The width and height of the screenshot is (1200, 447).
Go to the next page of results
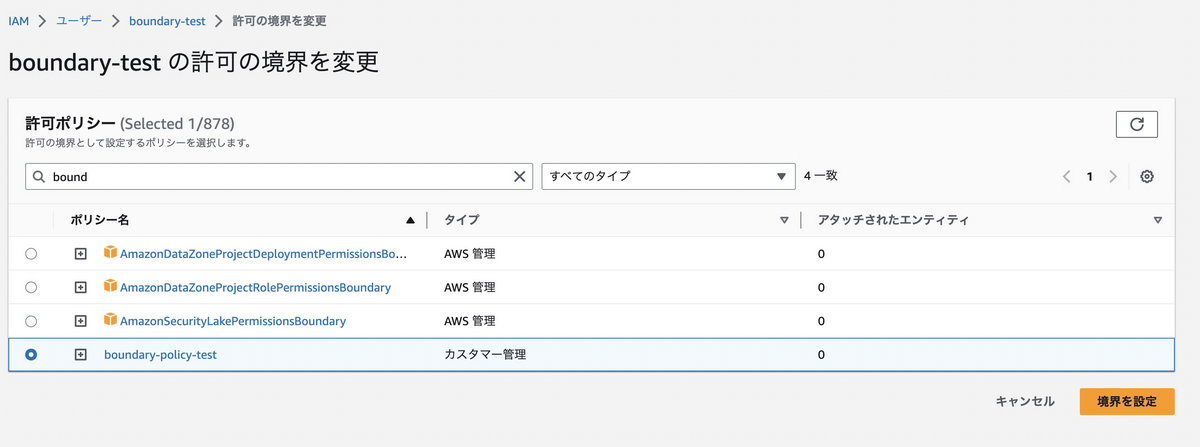coord(1113,176)
